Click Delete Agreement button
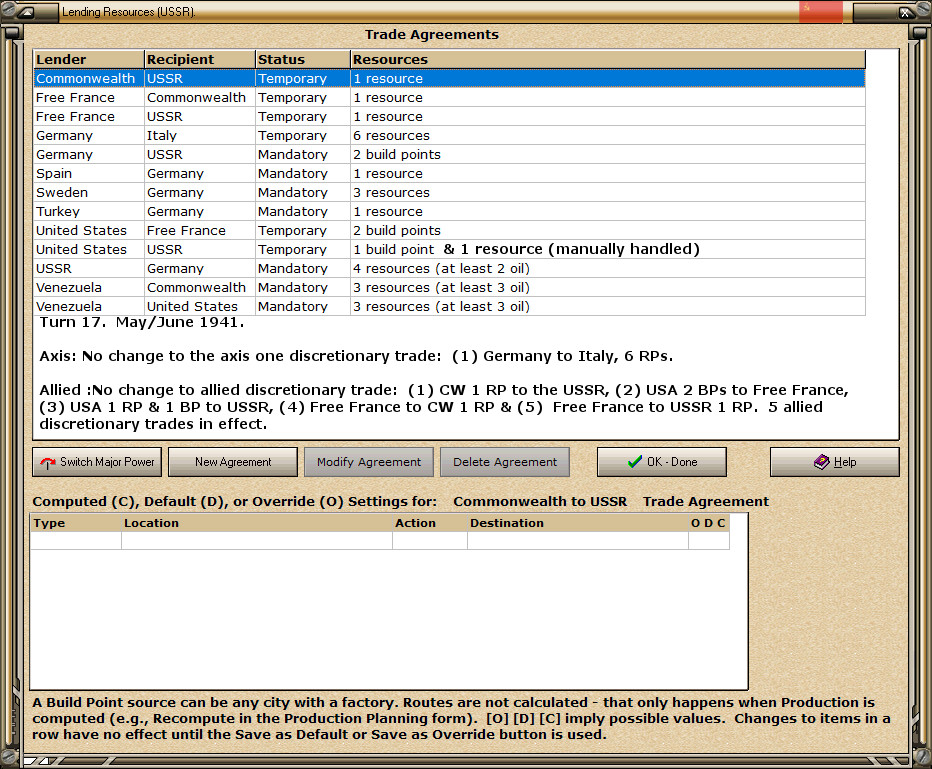This screenshot has height=769, width=932. point(505,462)
